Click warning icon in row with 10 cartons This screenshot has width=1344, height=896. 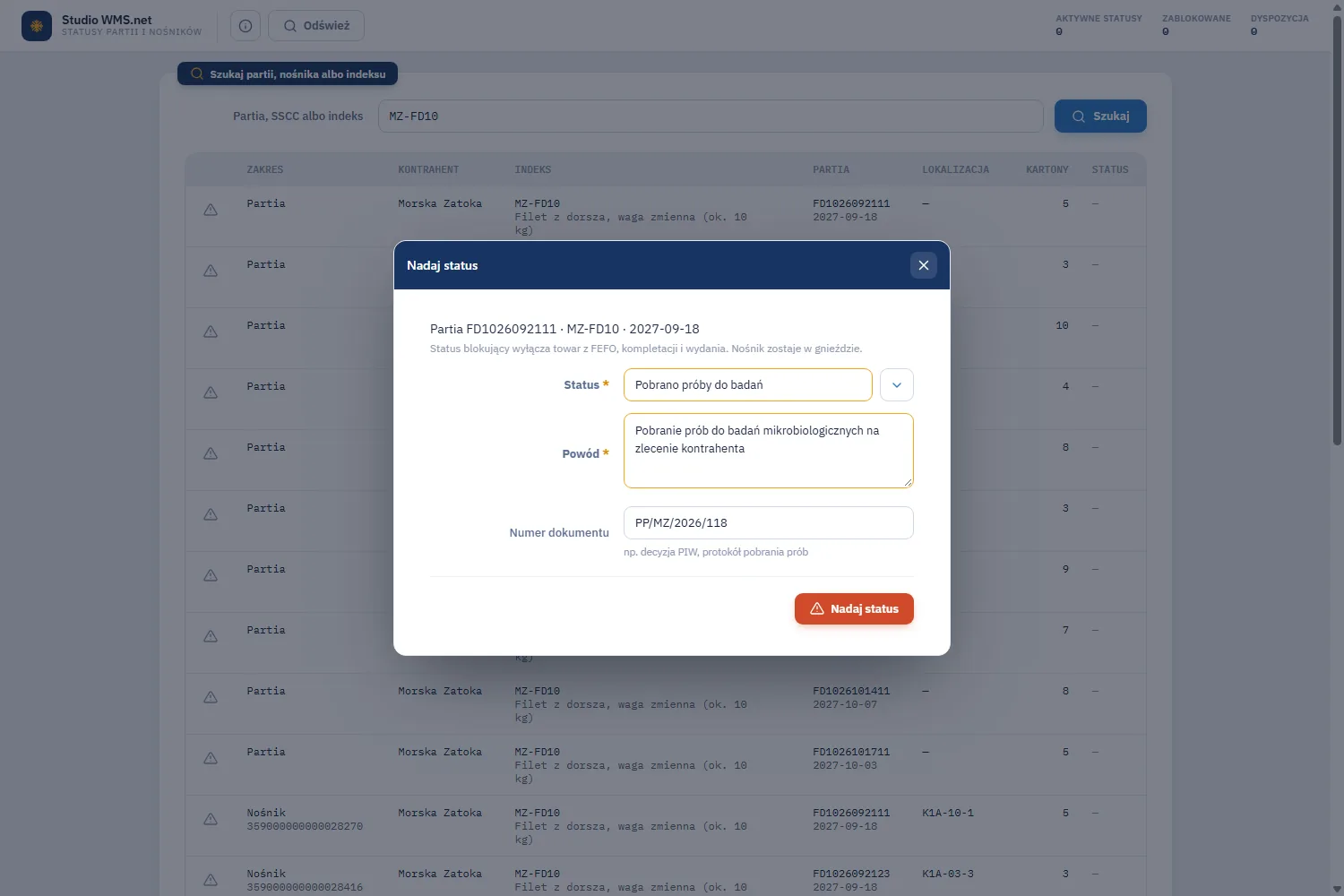pyautogui.click(x=211, y=332)
